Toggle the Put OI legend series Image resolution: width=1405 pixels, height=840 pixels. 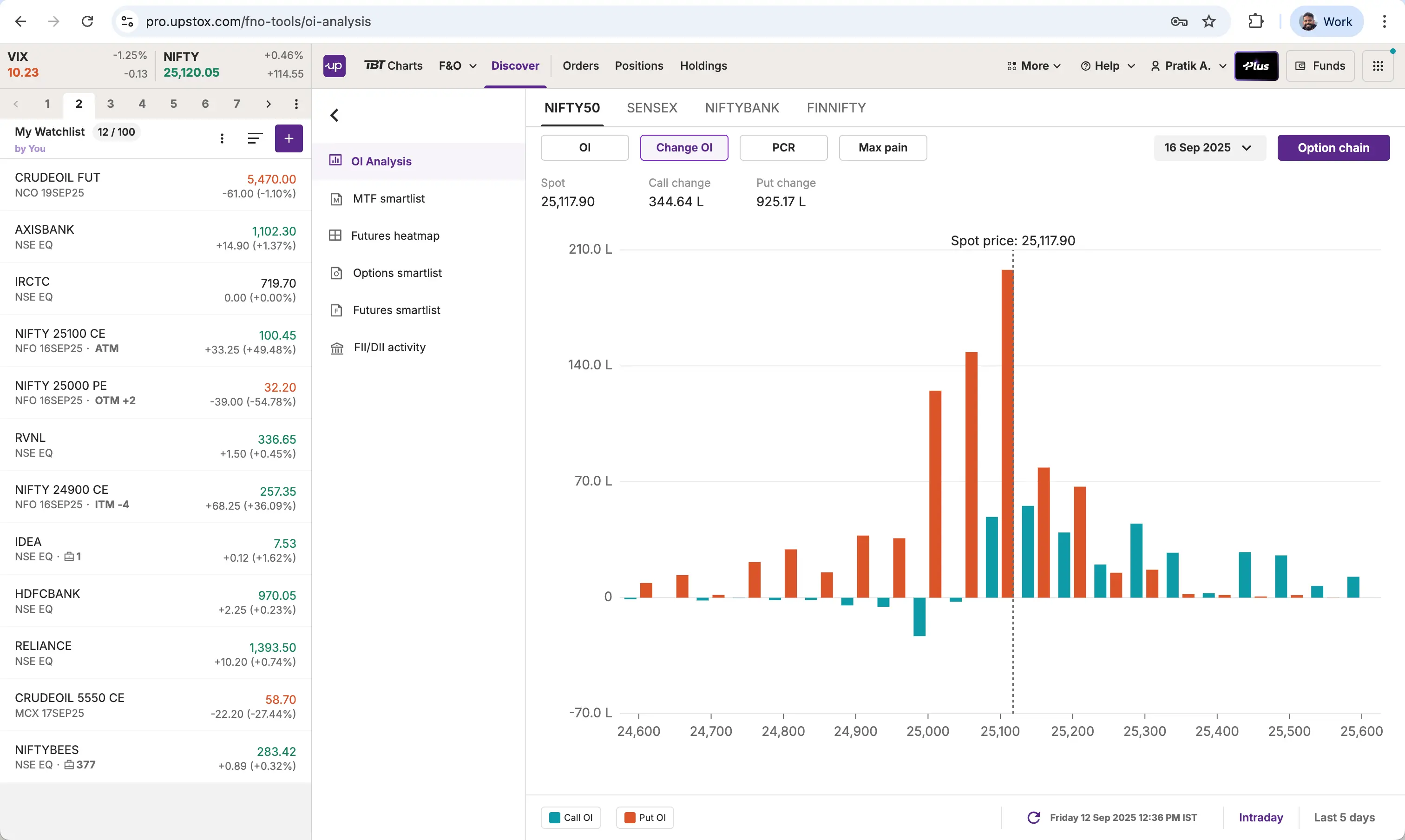(645, 817)
